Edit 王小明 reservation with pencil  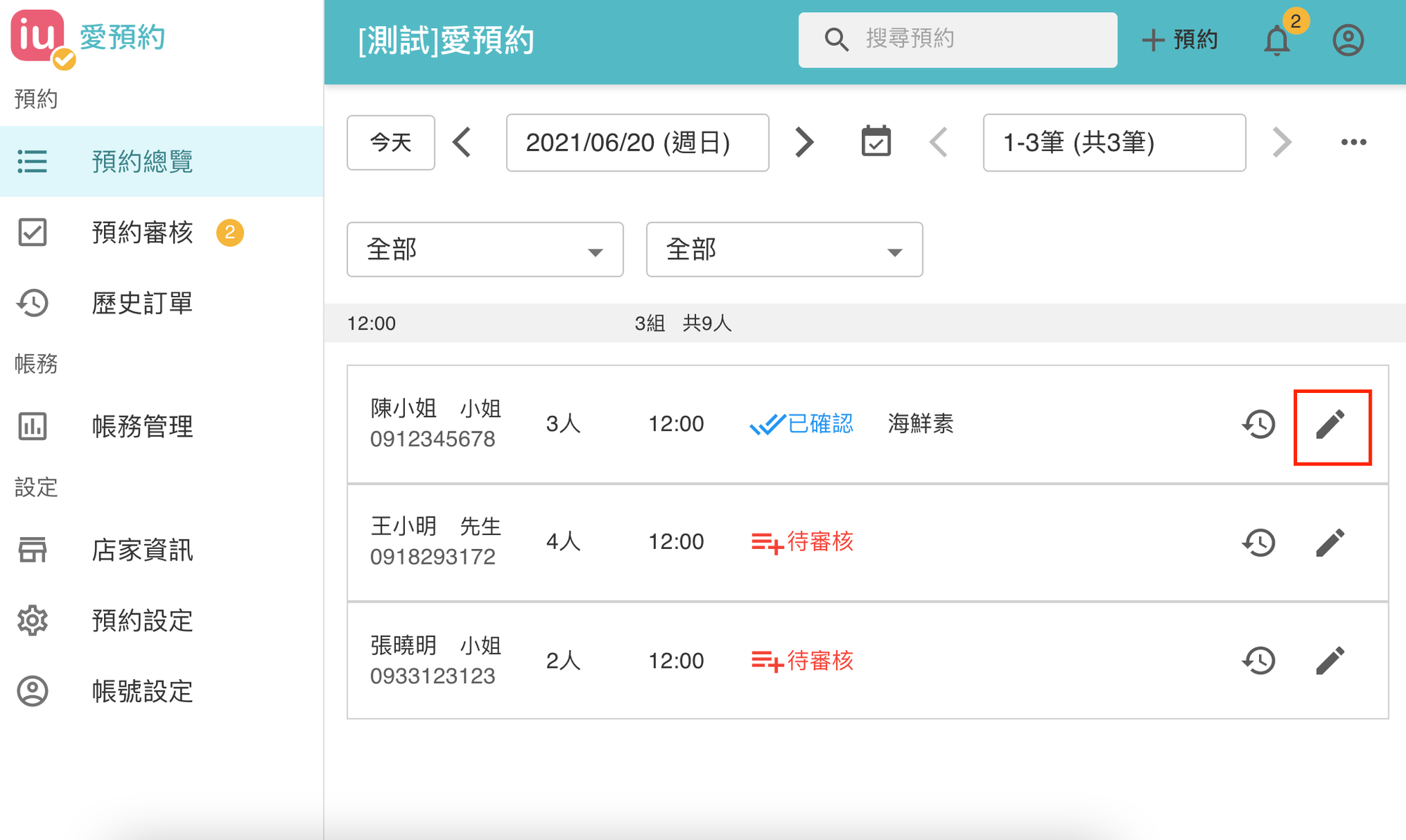coord(1331,543)
